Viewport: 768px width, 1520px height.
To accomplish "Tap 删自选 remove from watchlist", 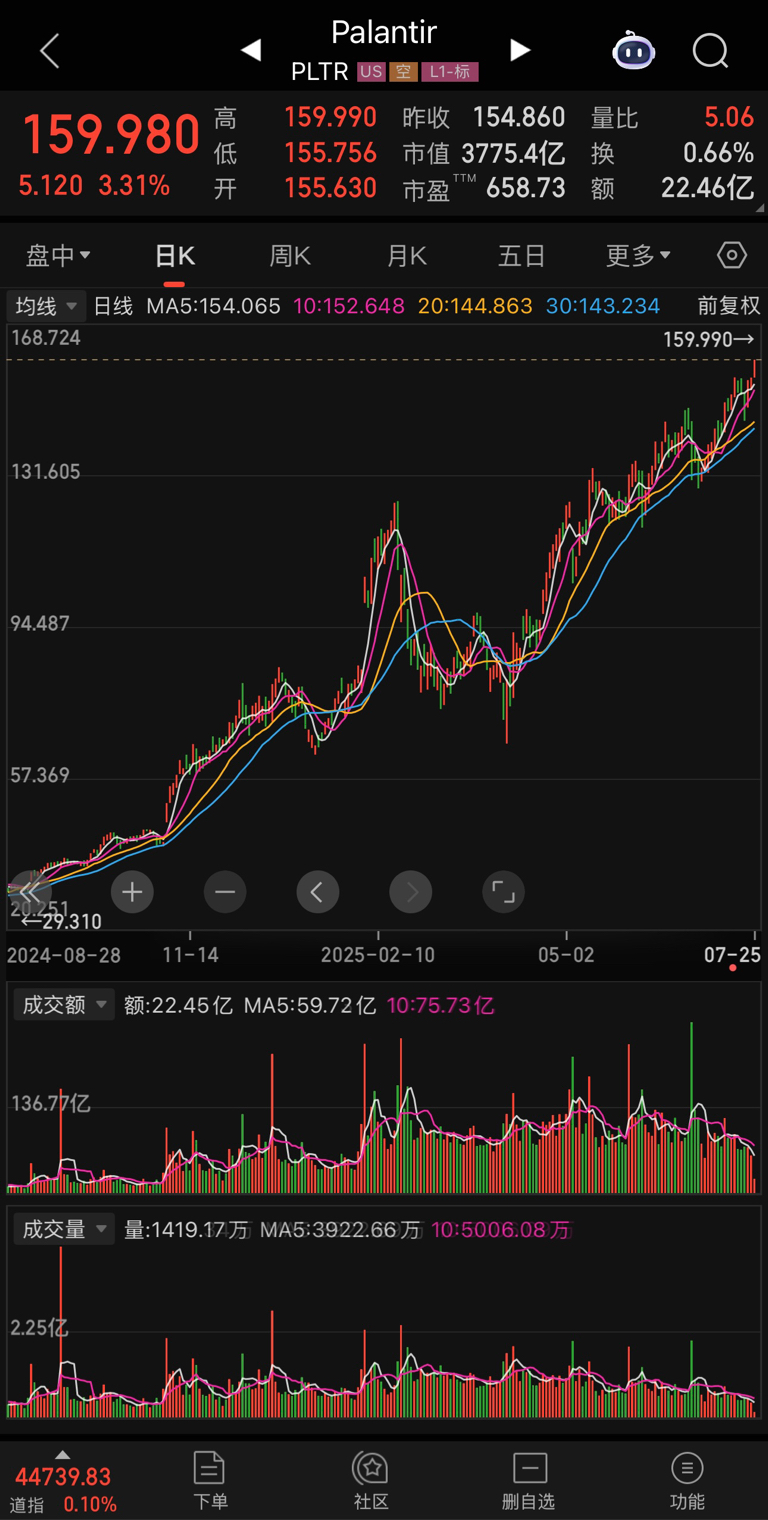I will (528, 1480).
